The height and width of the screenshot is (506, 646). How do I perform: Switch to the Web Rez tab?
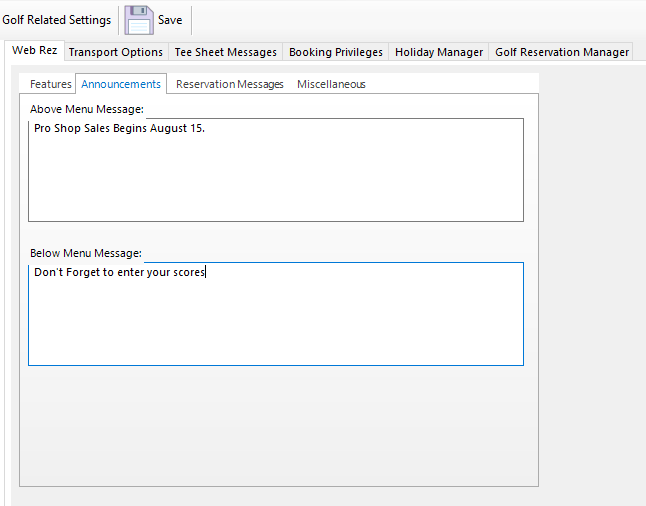pyautogui.click(x=34, y=51)
